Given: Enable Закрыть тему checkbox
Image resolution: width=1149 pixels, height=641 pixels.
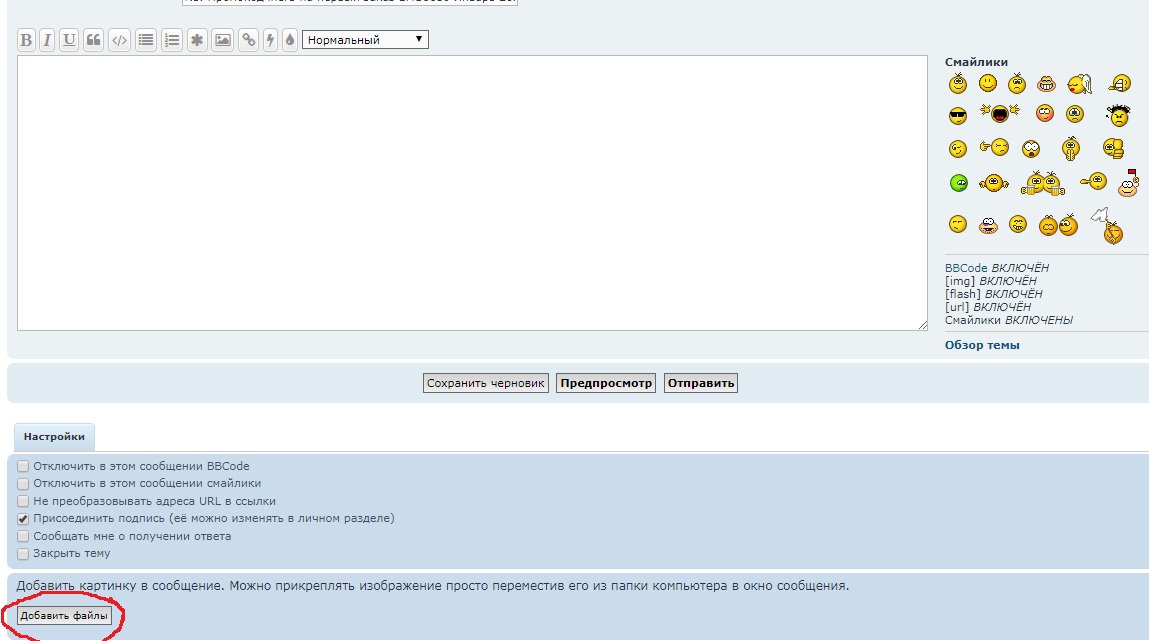Looking at the screenshot, I should tap(23, 554).
